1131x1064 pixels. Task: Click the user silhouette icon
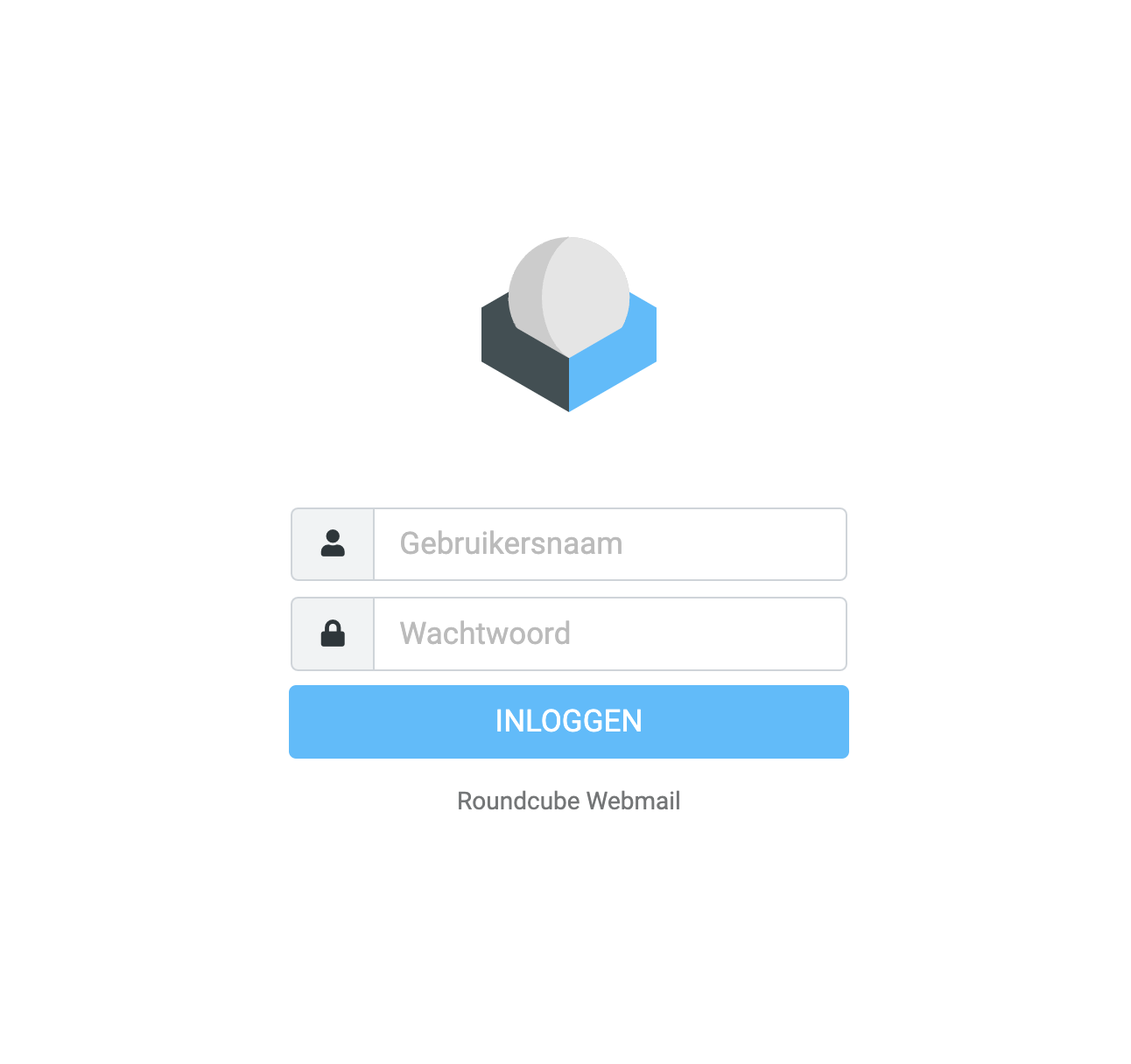click(x=333, y=543)
